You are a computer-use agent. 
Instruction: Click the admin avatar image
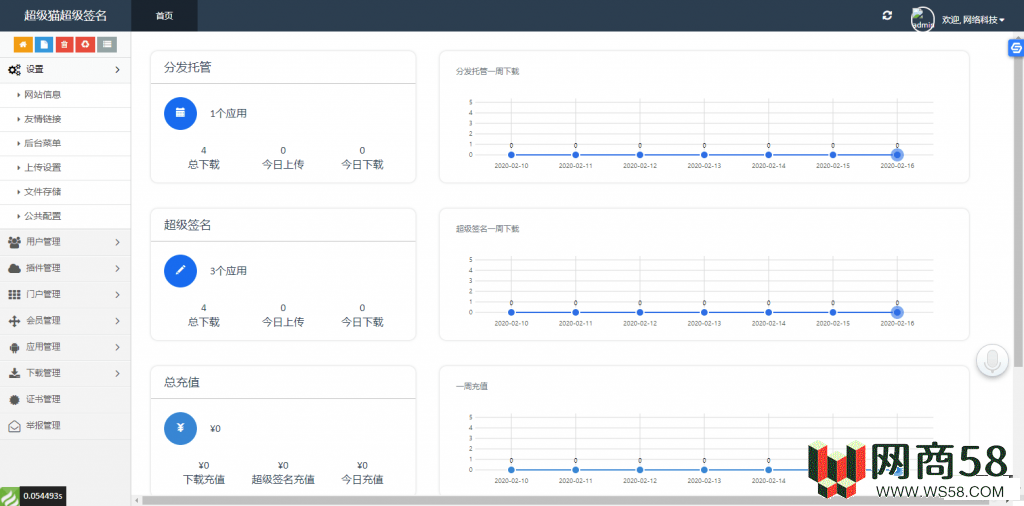[923, 19]
